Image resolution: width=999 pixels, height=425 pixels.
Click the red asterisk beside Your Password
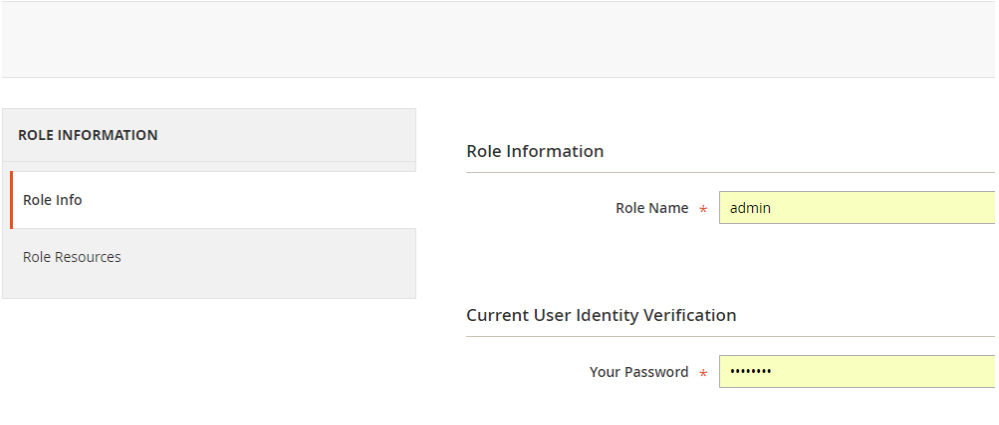(703, 374)
